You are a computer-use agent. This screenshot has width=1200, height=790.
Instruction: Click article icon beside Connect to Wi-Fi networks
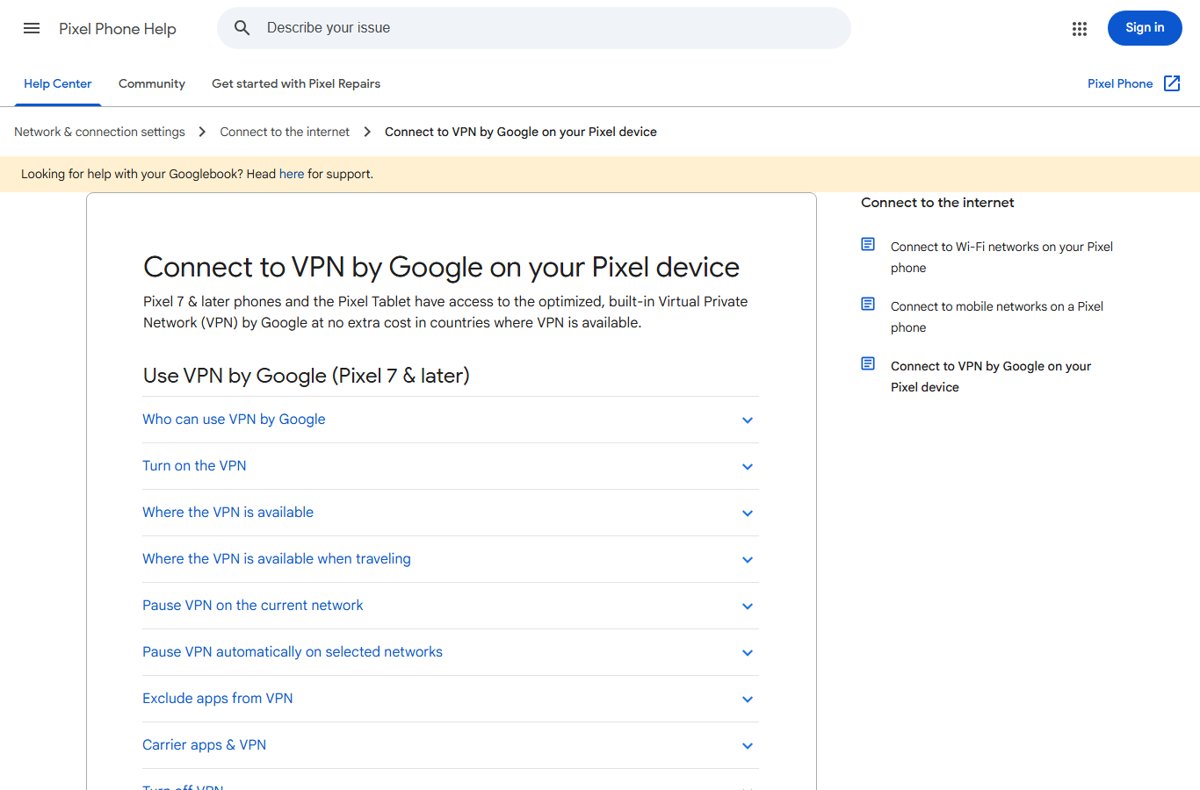tap(868, 244)
